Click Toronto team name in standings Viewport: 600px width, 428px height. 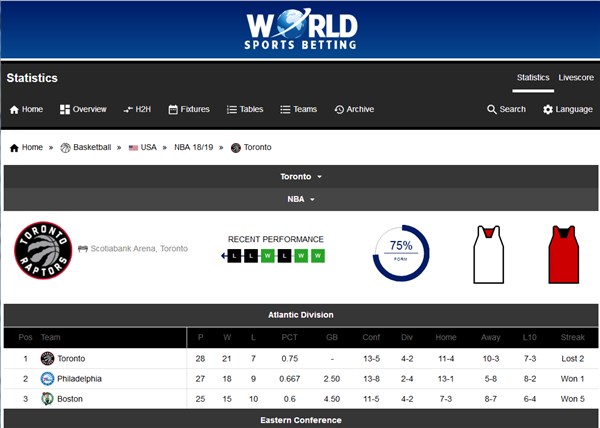[71, 359]
